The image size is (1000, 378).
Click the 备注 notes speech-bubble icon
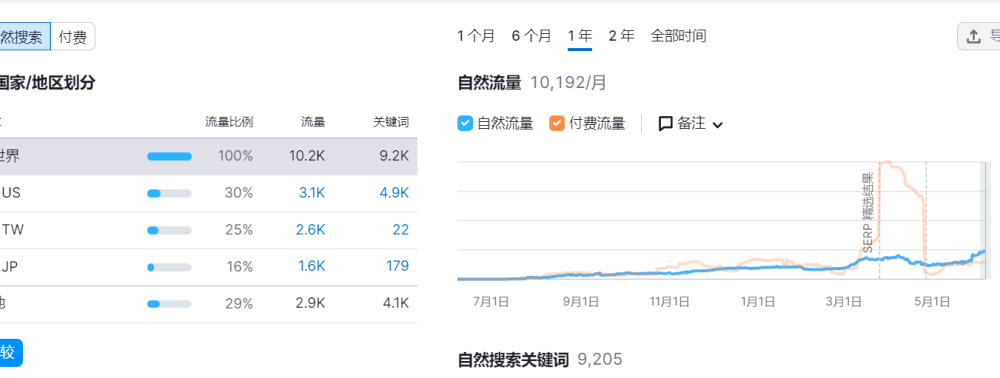[x=665, y=123]
